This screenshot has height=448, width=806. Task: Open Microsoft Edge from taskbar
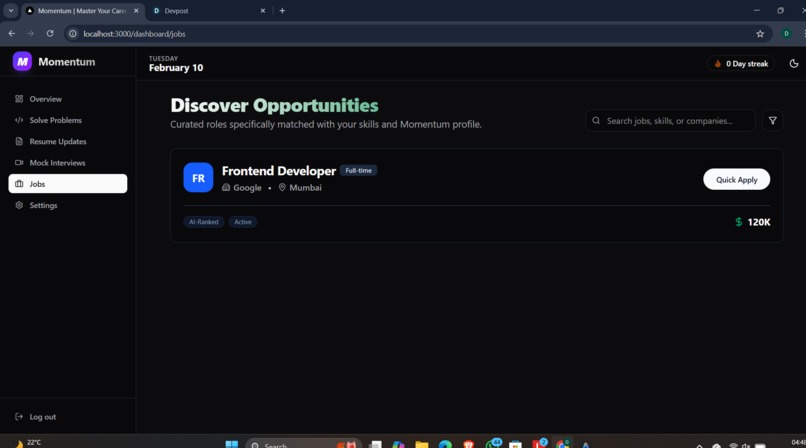445,444
